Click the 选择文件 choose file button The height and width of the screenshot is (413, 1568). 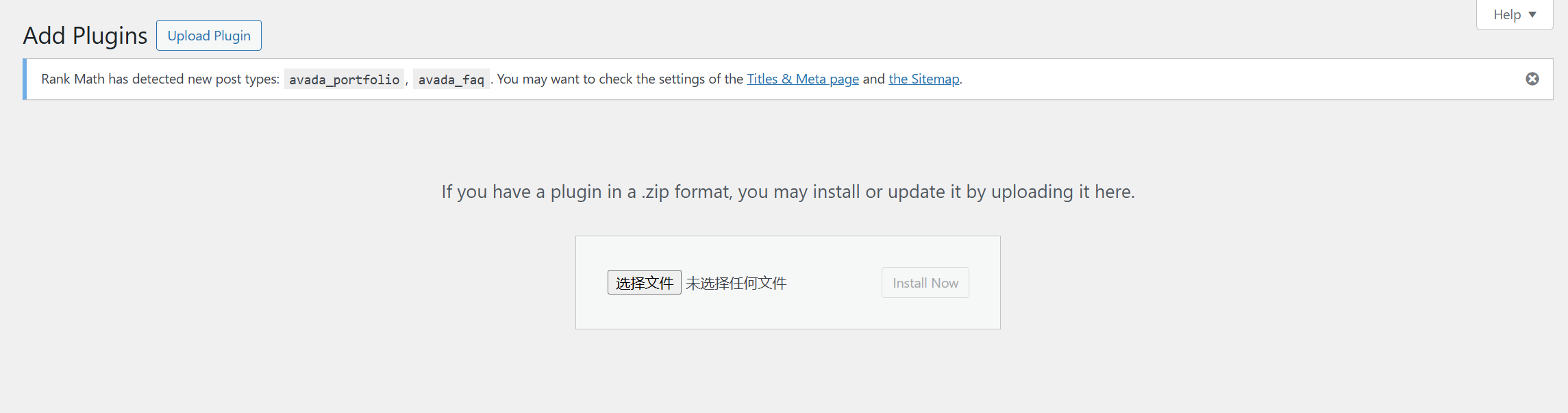tap(644, 283)
